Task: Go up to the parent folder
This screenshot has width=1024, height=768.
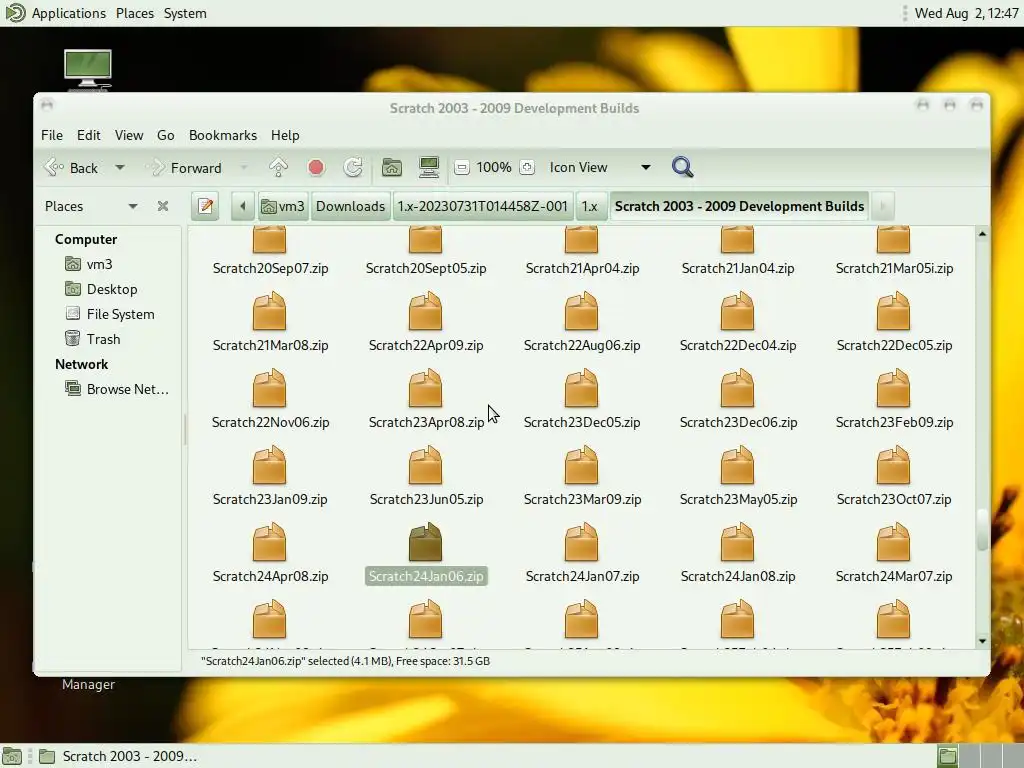Action: click(278, 167)
